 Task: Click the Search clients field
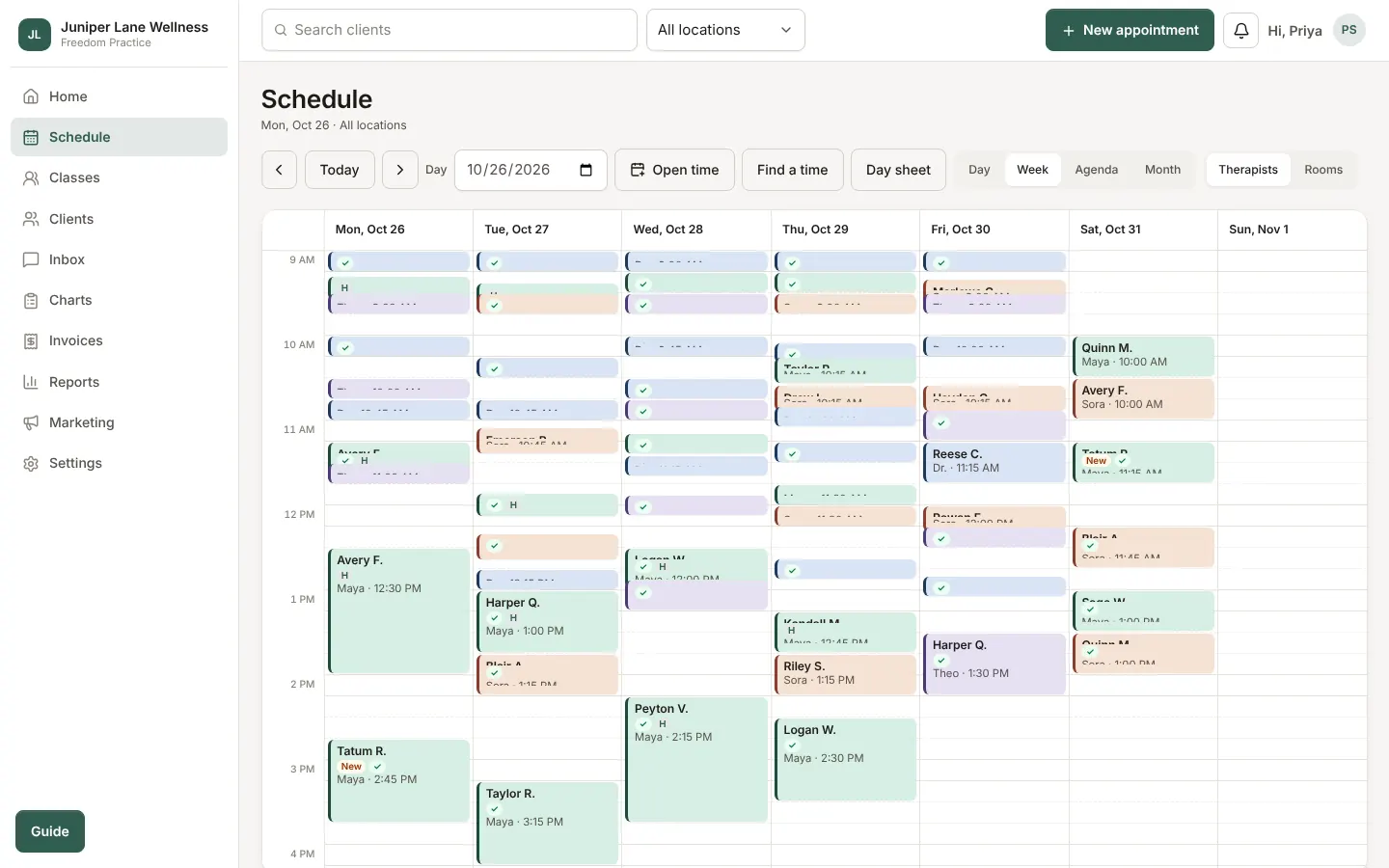click(449, 30)
